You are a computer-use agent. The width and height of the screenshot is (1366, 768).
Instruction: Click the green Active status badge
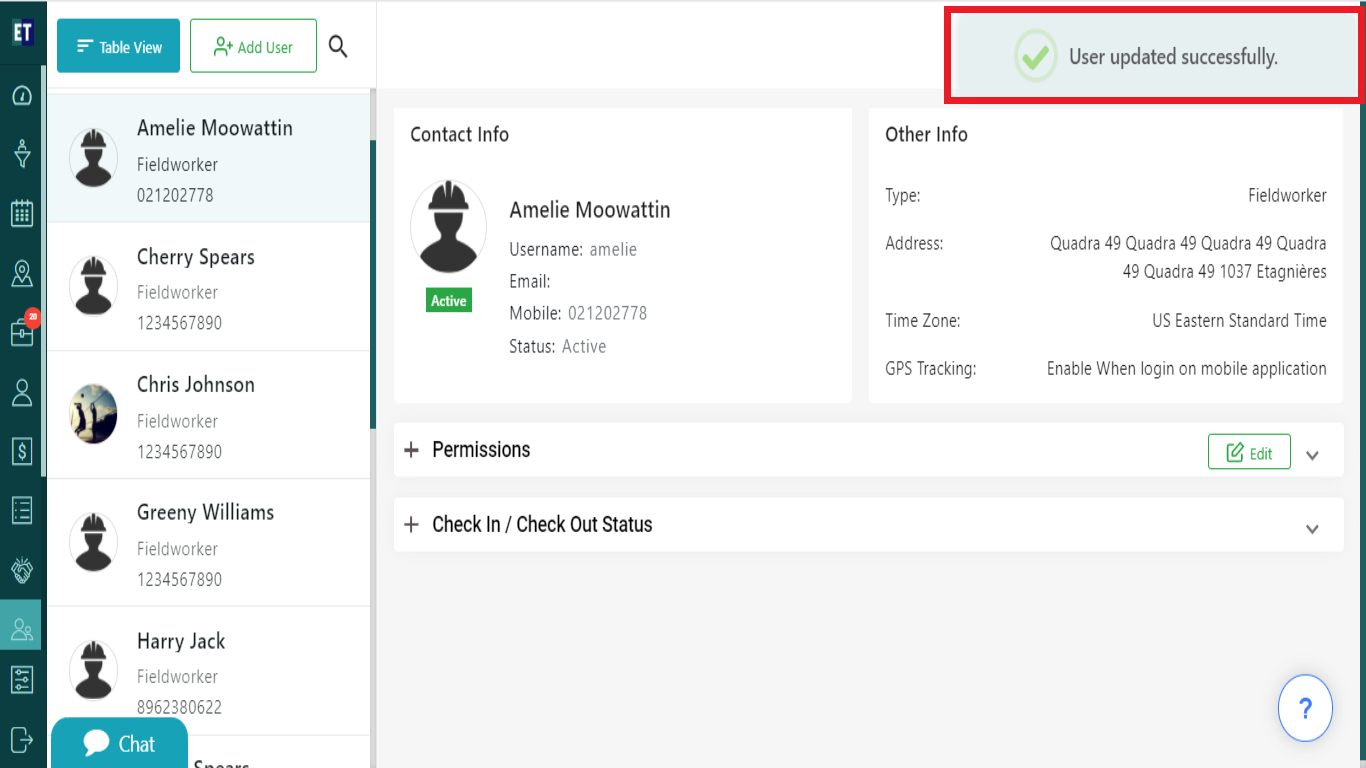[448, 301]
